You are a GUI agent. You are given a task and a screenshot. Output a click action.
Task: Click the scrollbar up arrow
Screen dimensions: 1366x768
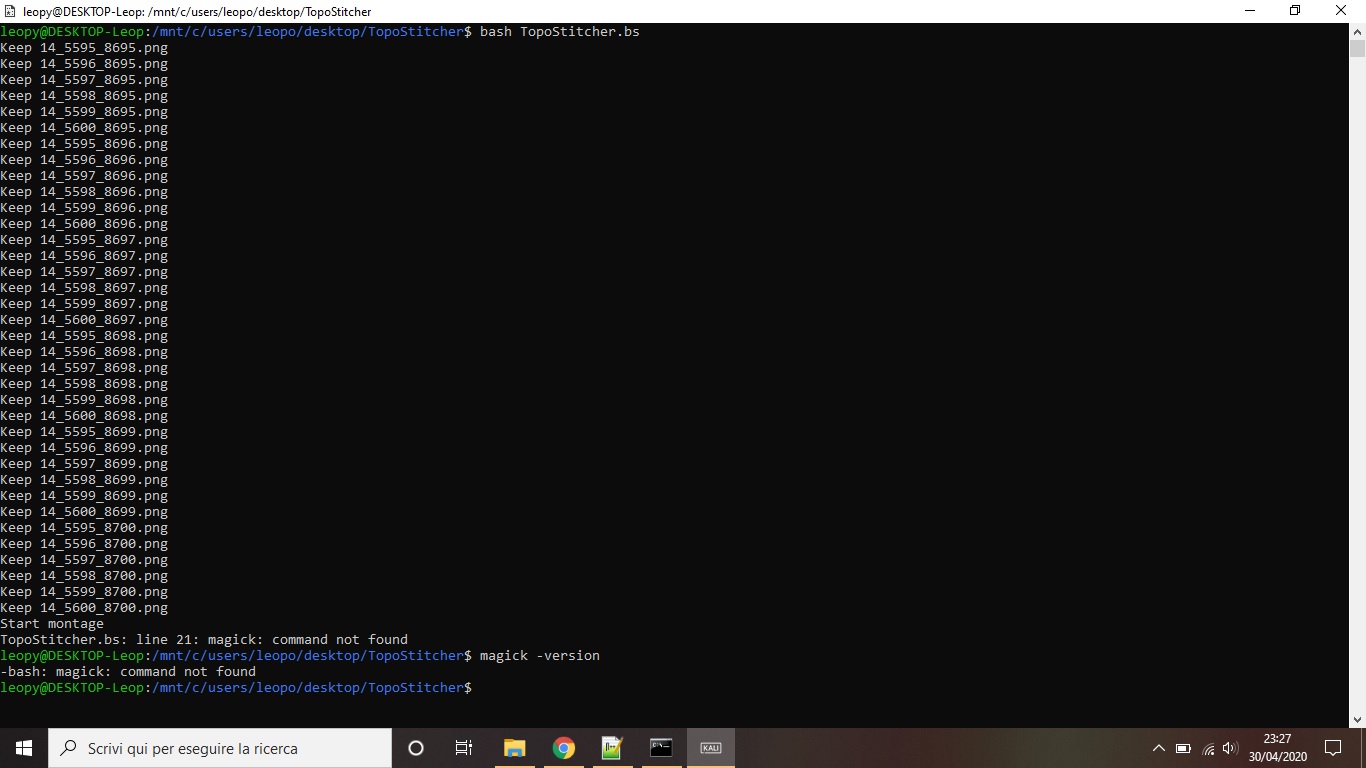(1358, 31)
